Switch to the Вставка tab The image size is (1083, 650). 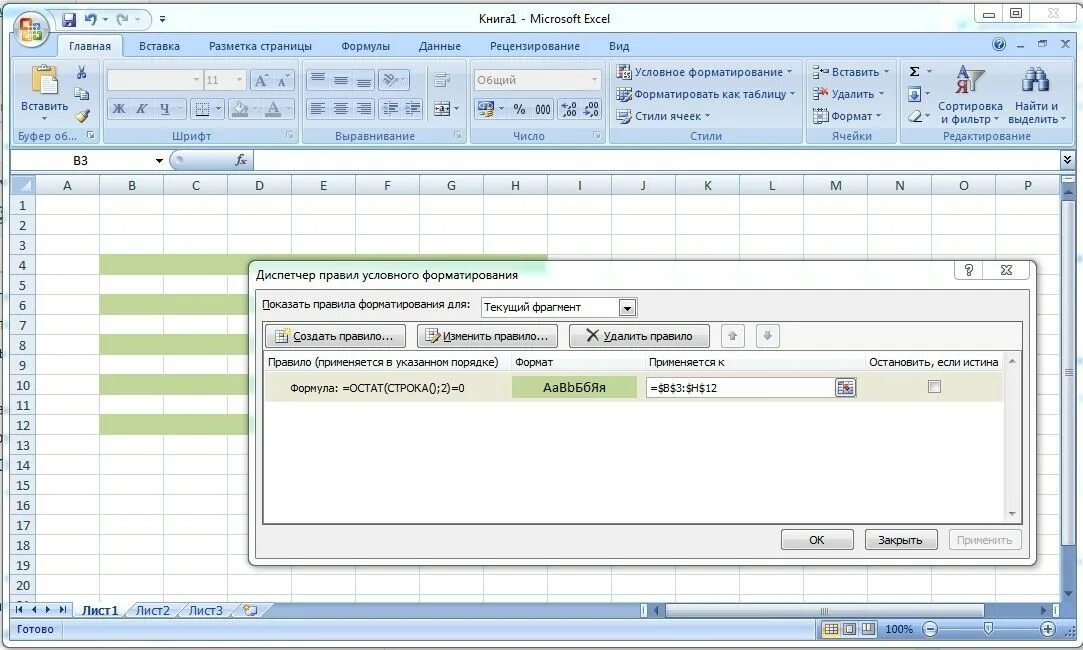[x=159, y=46]
